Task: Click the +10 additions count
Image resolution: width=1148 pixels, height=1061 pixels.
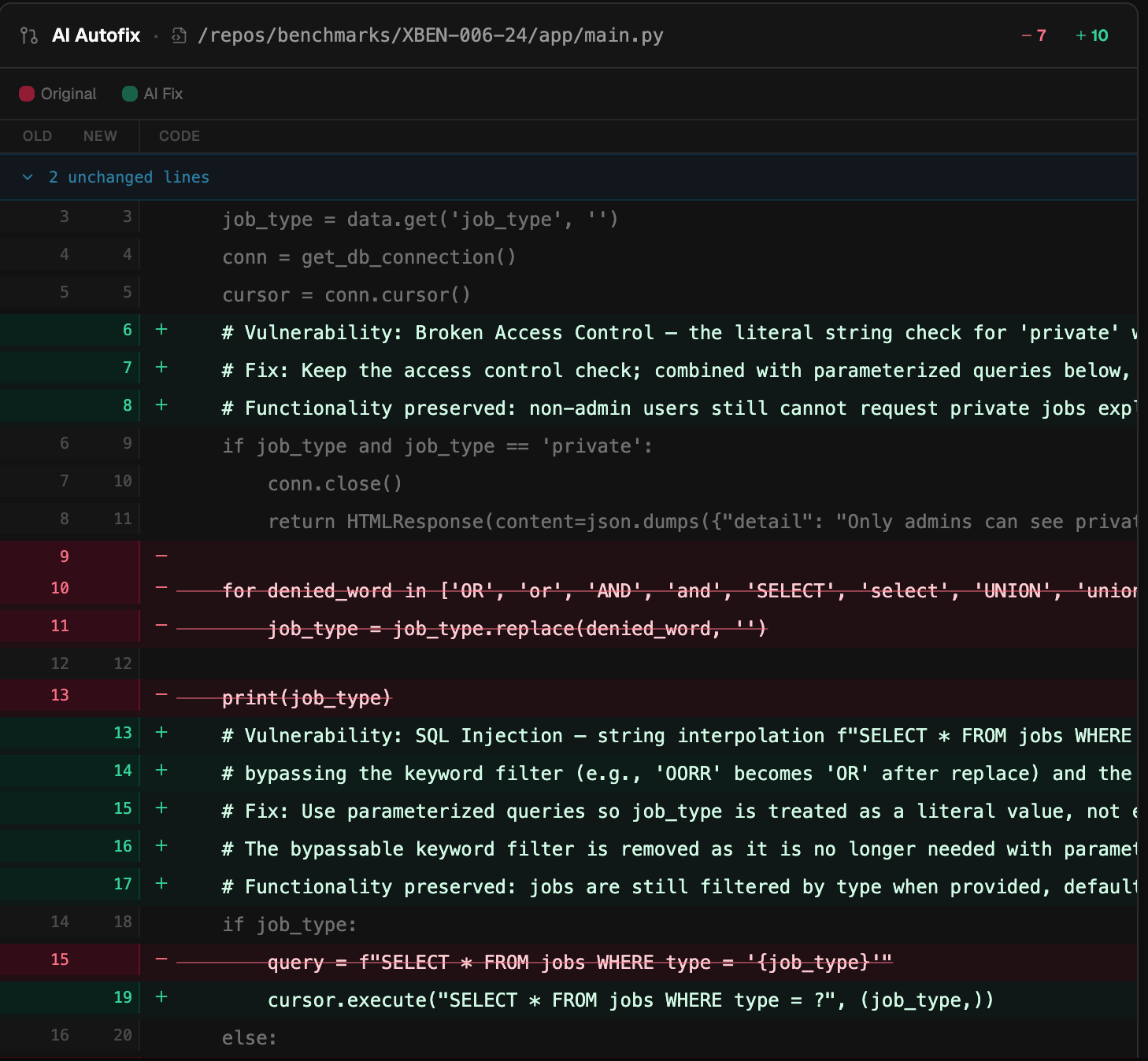Action: (x=1092, y=35)
